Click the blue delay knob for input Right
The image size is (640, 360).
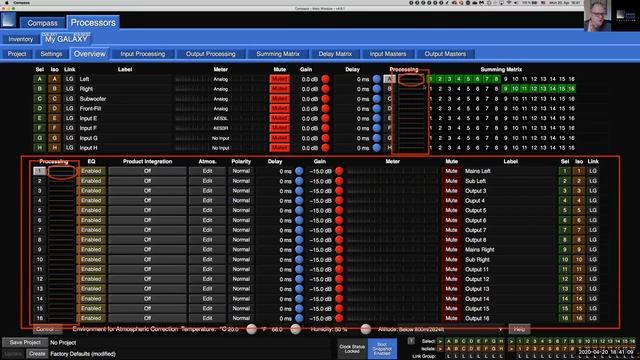[377, 89]
